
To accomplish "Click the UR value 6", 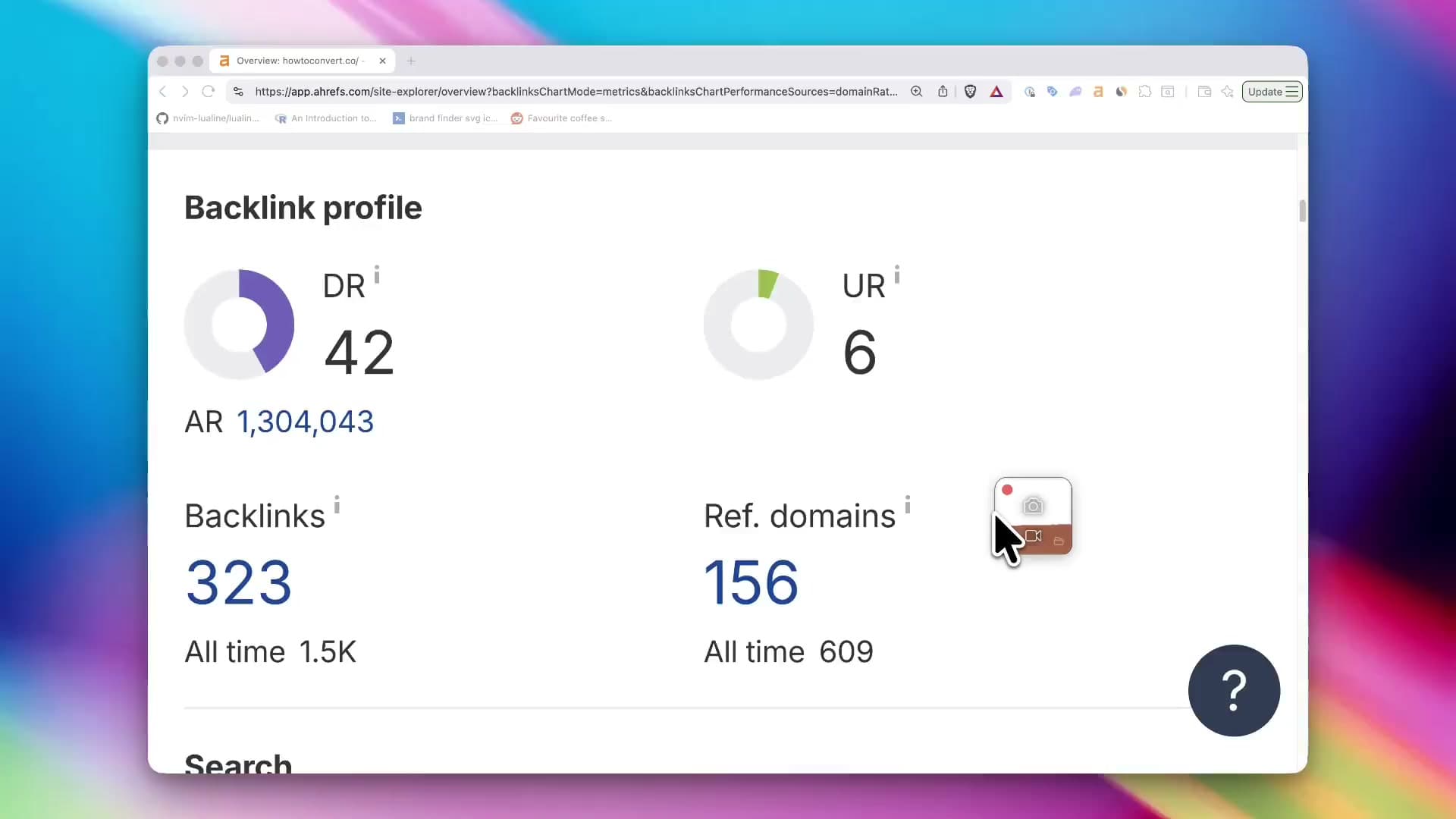I will pos(860,353).
